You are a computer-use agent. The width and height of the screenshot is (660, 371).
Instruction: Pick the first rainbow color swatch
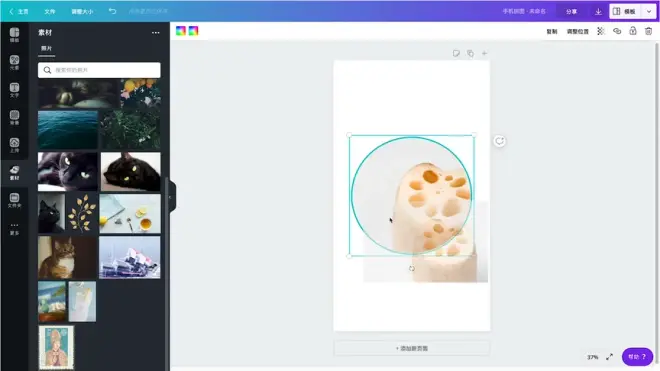(181, 31)
